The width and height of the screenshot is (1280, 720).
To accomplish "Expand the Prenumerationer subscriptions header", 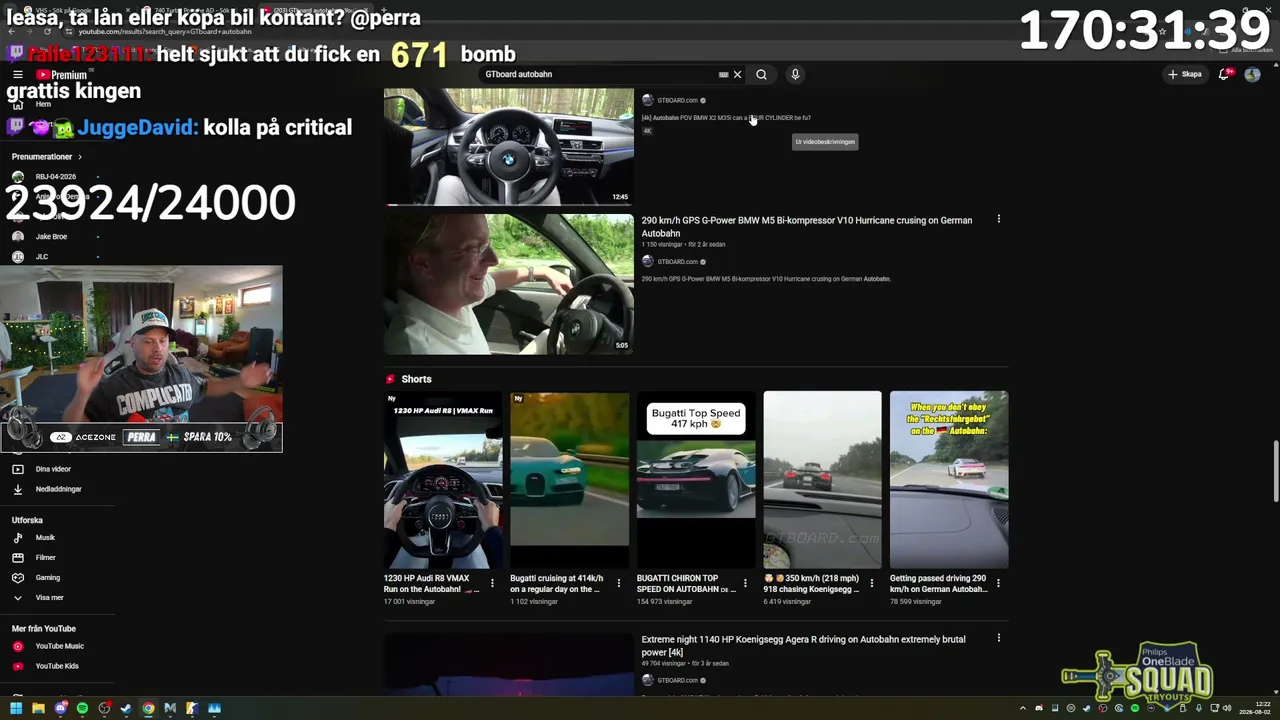I will tap(47, 157).
